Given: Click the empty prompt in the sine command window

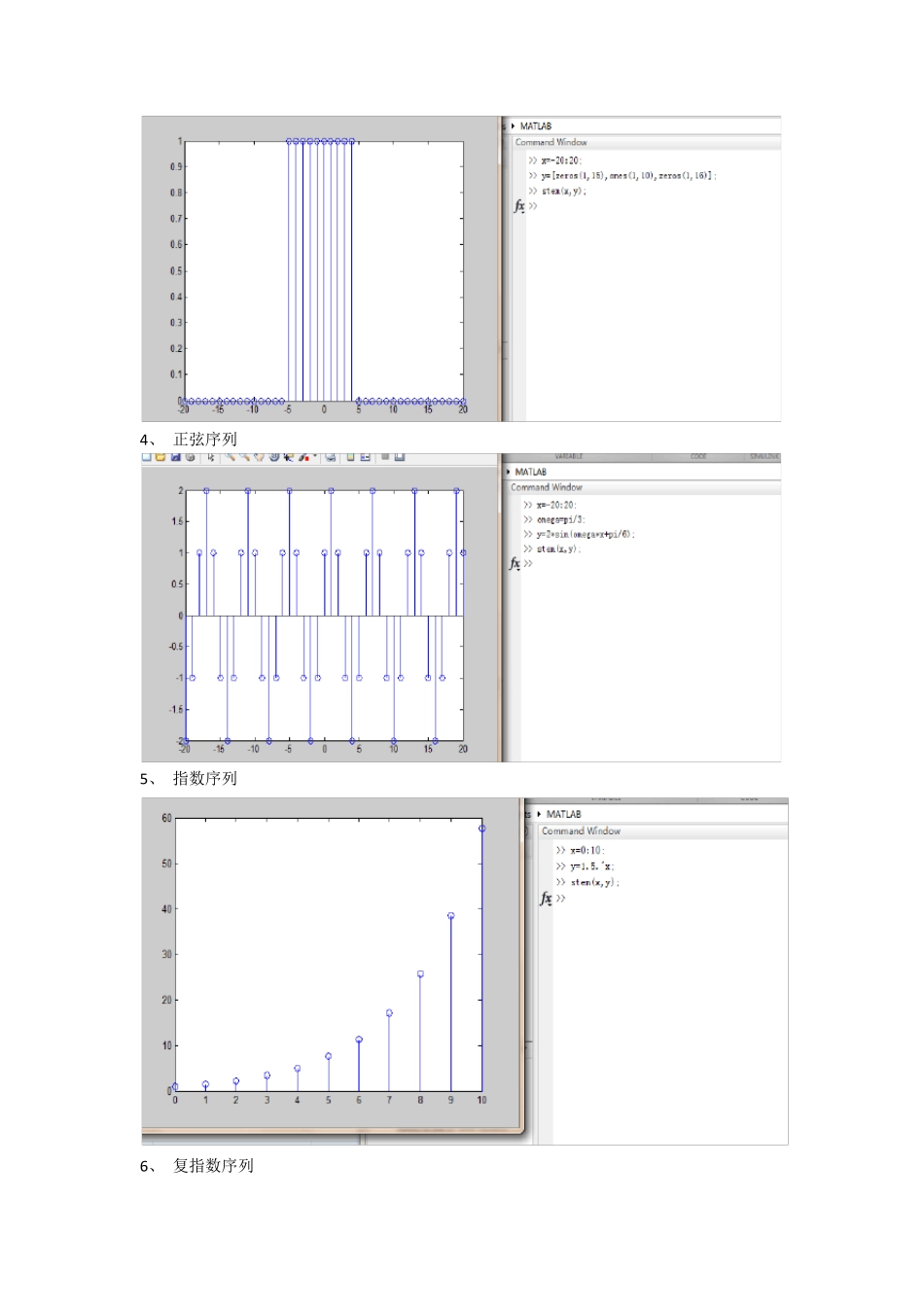Looking at the screenshot, I should point(528,563).
